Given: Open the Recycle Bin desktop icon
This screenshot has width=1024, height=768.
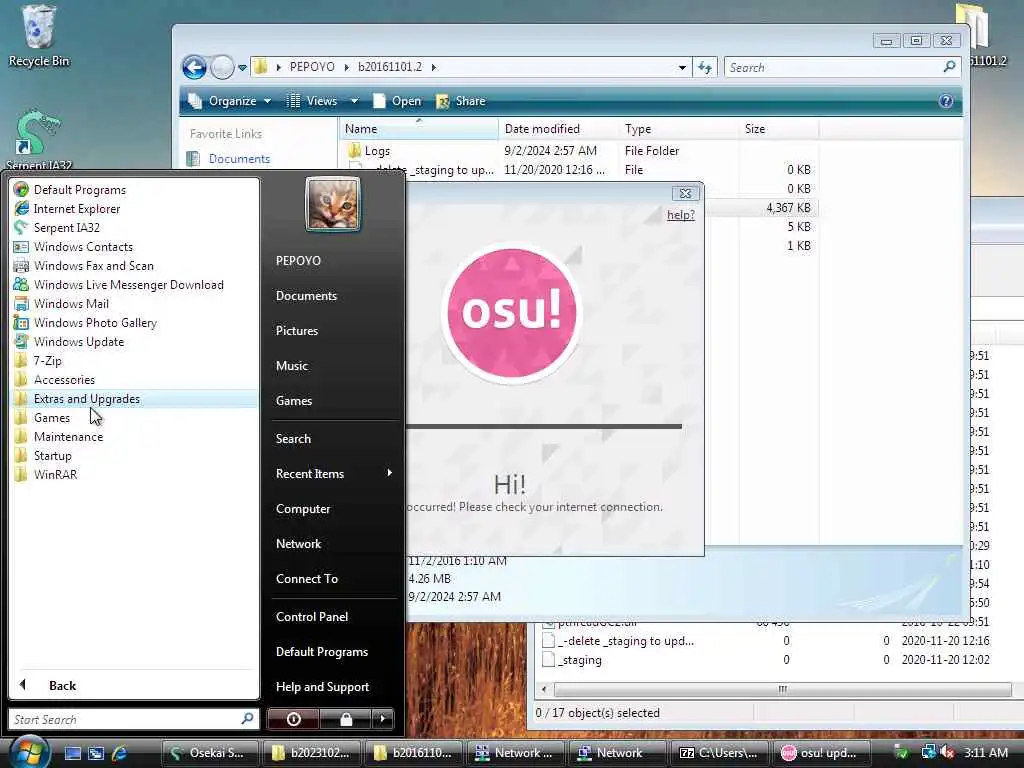Looking at the screenshot, I should point(38,35).
